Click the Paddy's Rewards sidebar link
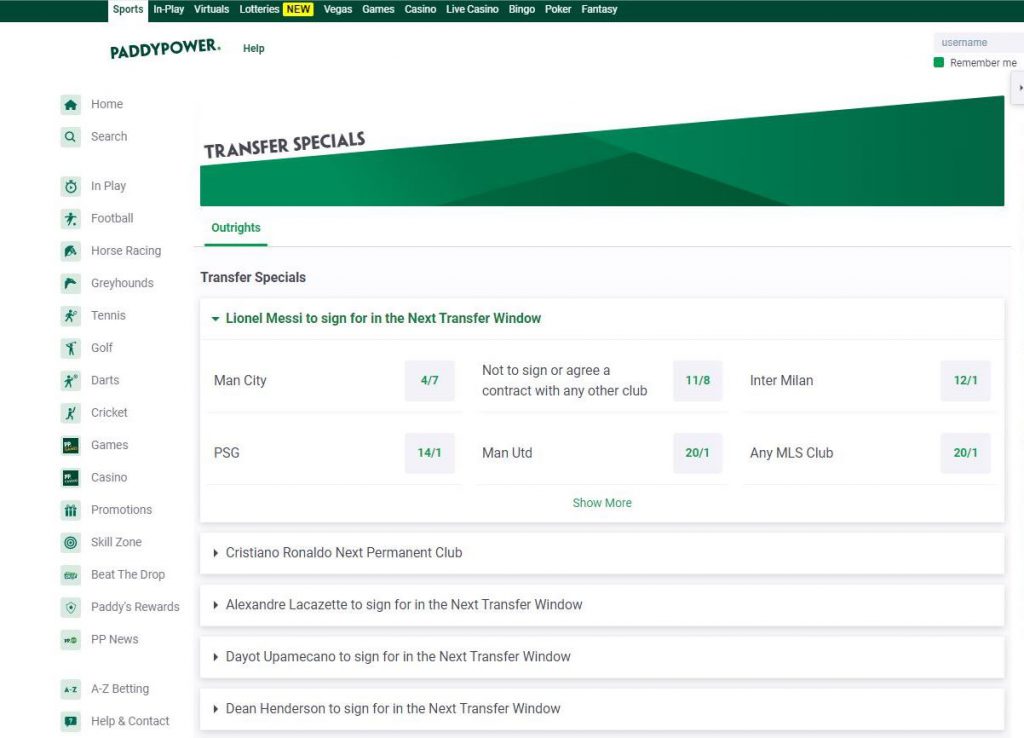The image size is (1024, 738). 135,607
